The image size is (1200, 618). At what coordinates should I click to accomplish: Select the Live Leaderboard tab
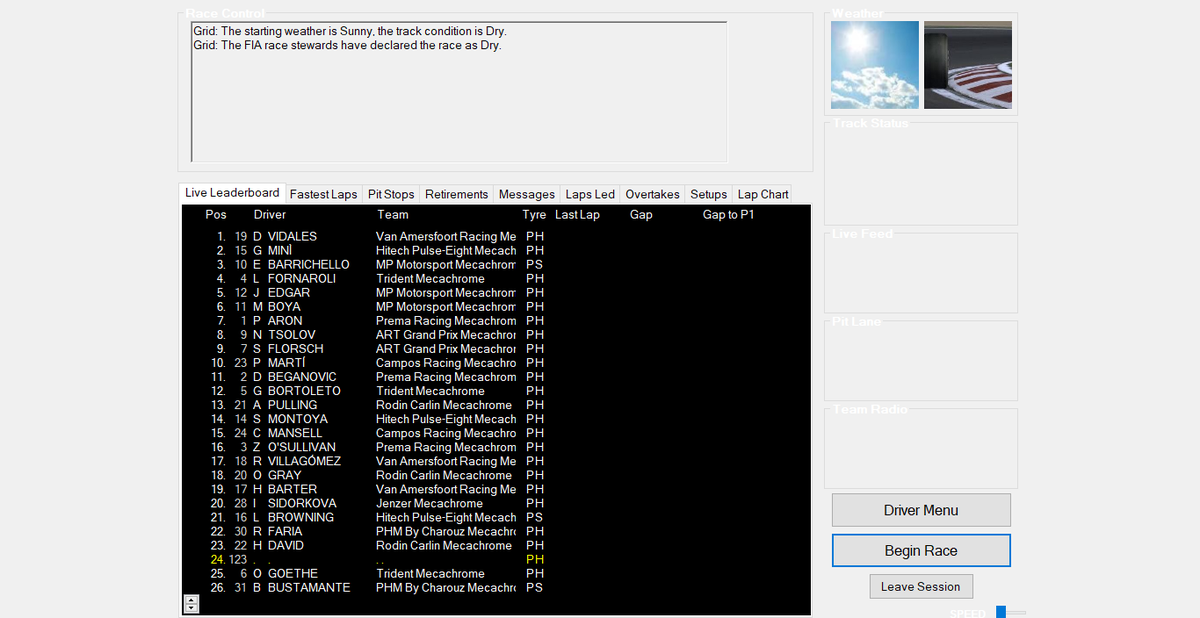[x=232, y=193]
